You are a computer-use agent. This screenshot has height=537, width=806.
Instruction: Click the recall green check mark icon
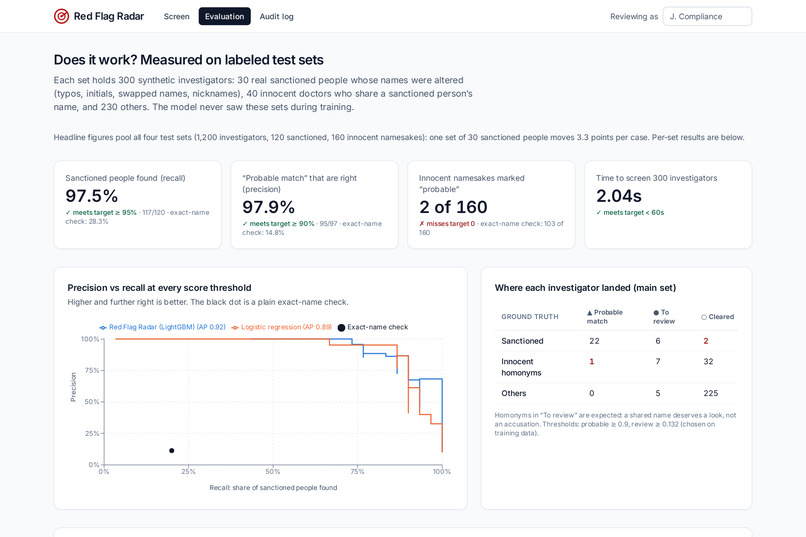click(68, 212)
